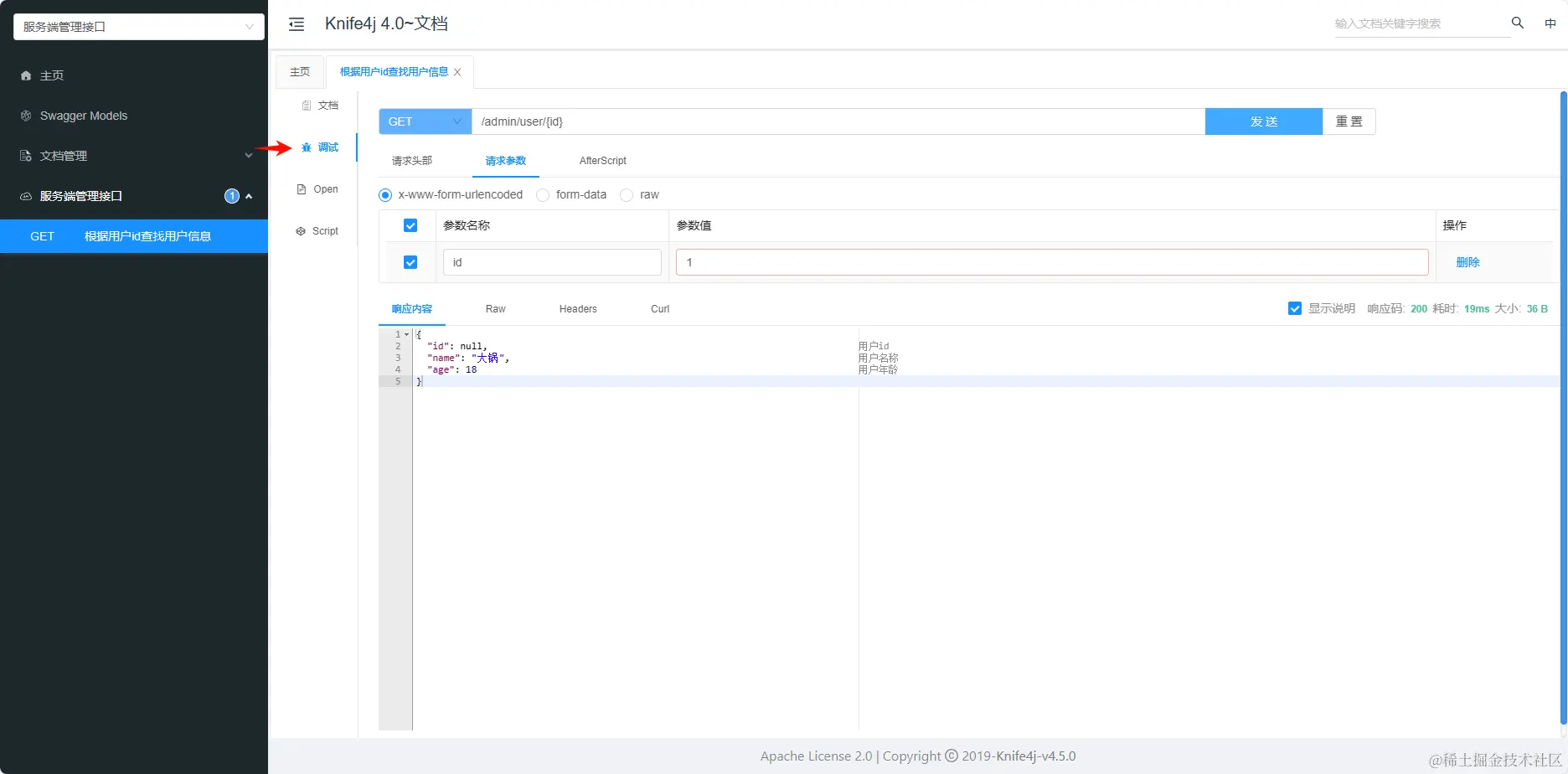Switch to the 响应内容 response tab
This screenshot has width=1568, height=774.
pyautogui.click(x=412, y=309)
